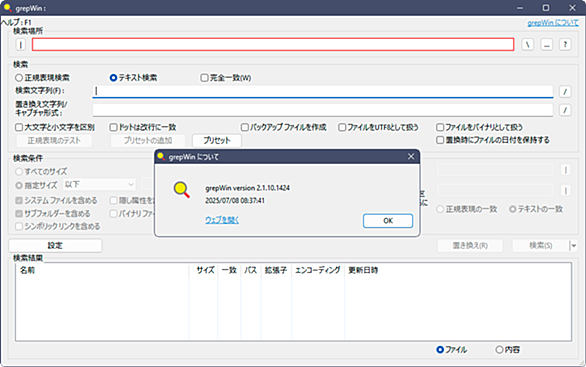Open the dropdown arrow beside 検索(S)
This screenshot has height=367, width=586.
[x=574, y=246]
